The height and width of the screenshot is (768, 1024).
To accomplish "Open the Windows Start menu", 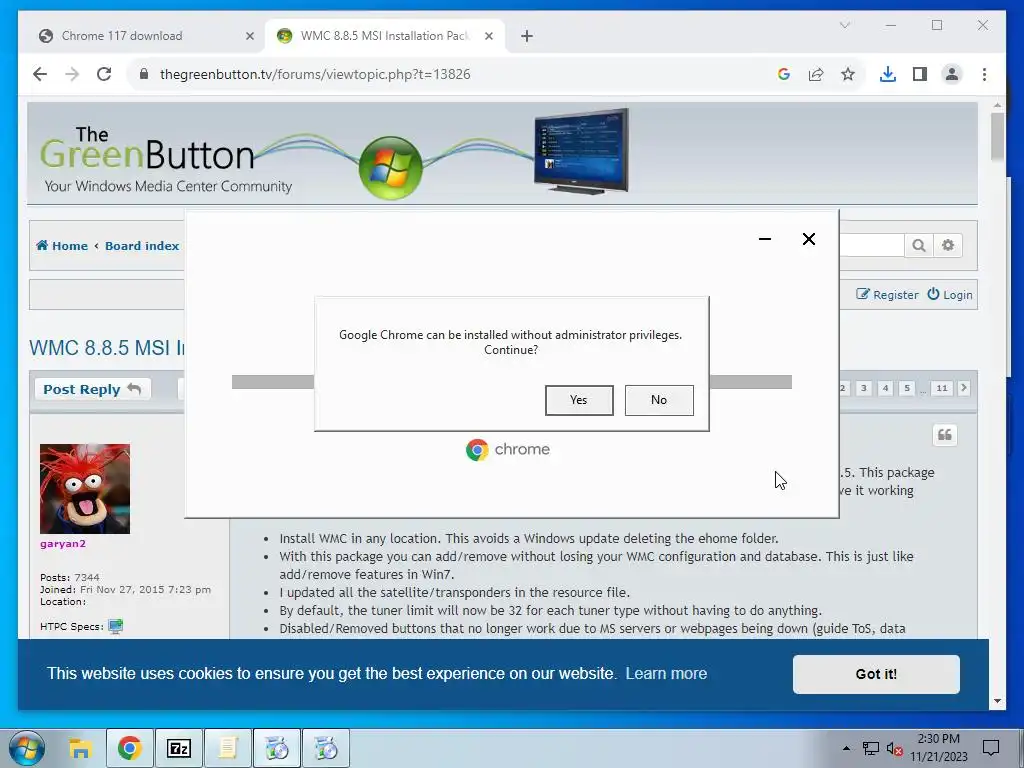I will click(27, 748).
